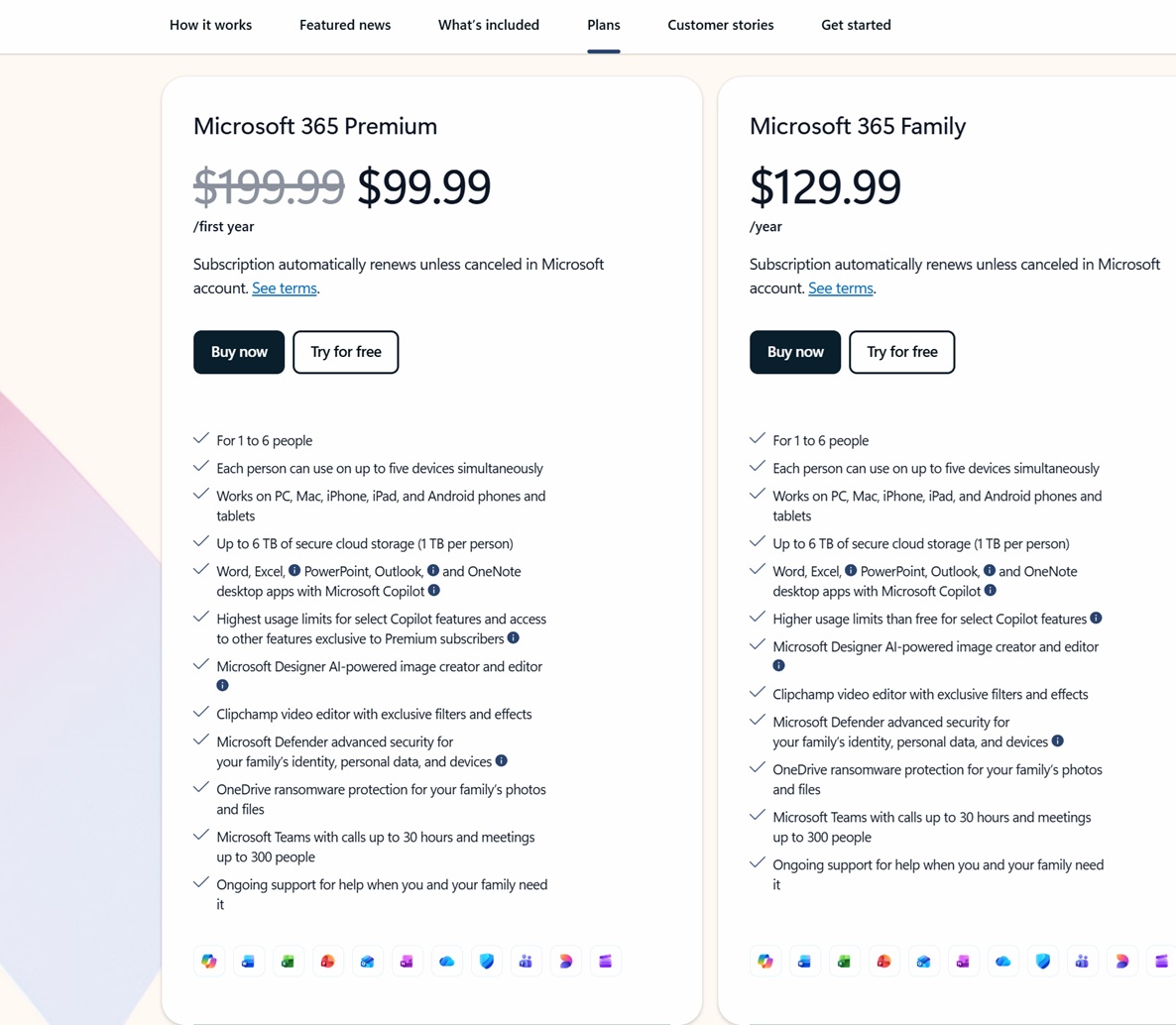Open the See terms link for Family plan
The image size is (1176, 1025).
[x=840, y=287]
